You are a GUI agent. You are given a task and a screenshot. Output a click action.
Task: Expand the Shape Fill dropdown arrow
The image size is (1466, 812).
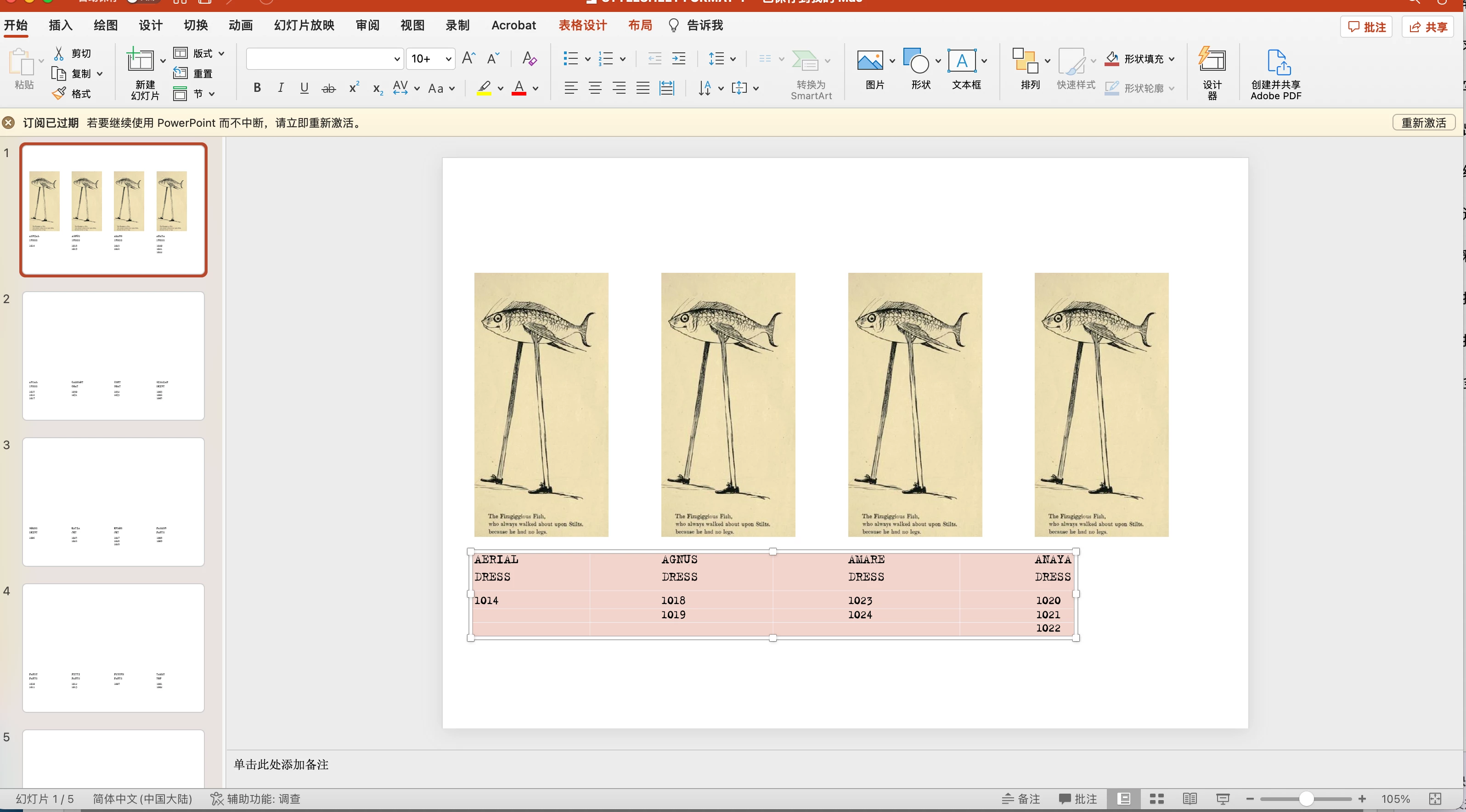point(1172,59)
